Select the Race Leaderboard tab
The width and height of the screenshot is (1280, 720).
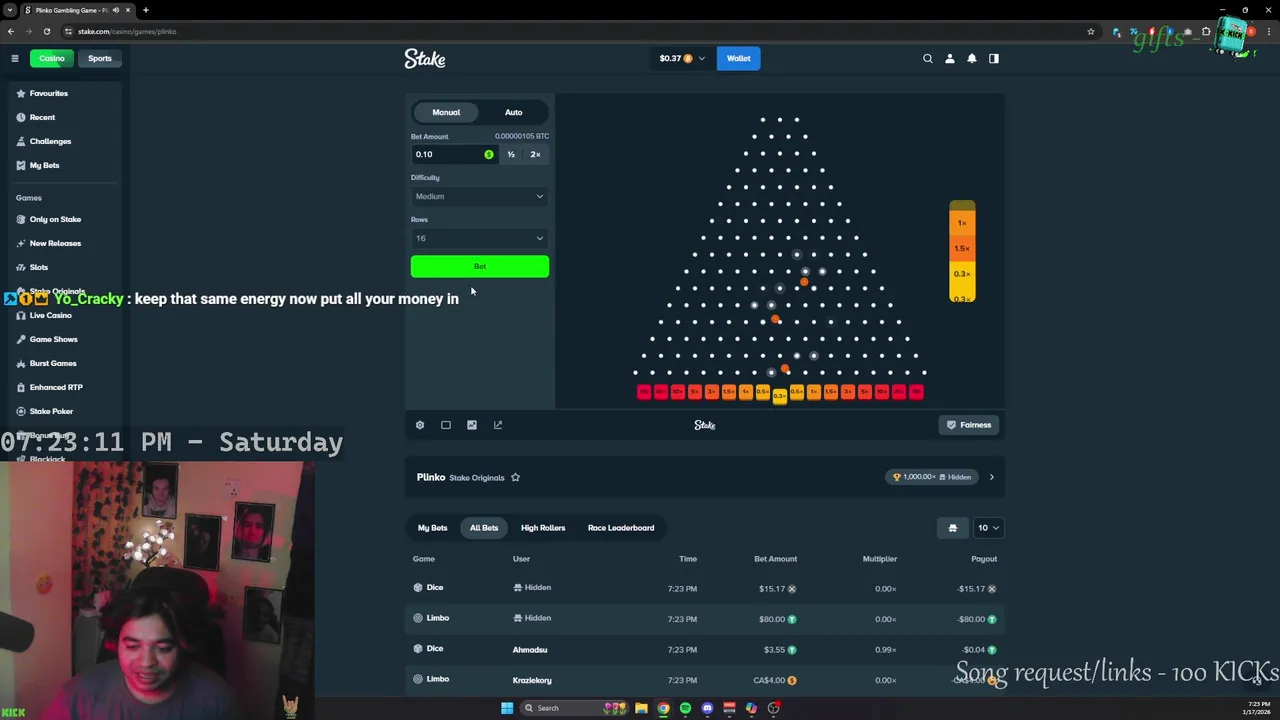point(621,528)
